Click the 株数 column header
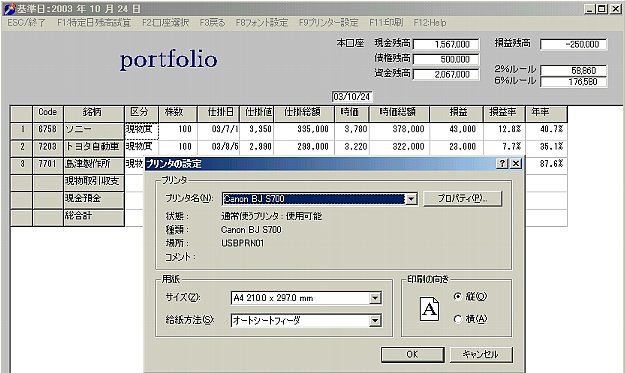625x373 pixels. click(177, 114)
